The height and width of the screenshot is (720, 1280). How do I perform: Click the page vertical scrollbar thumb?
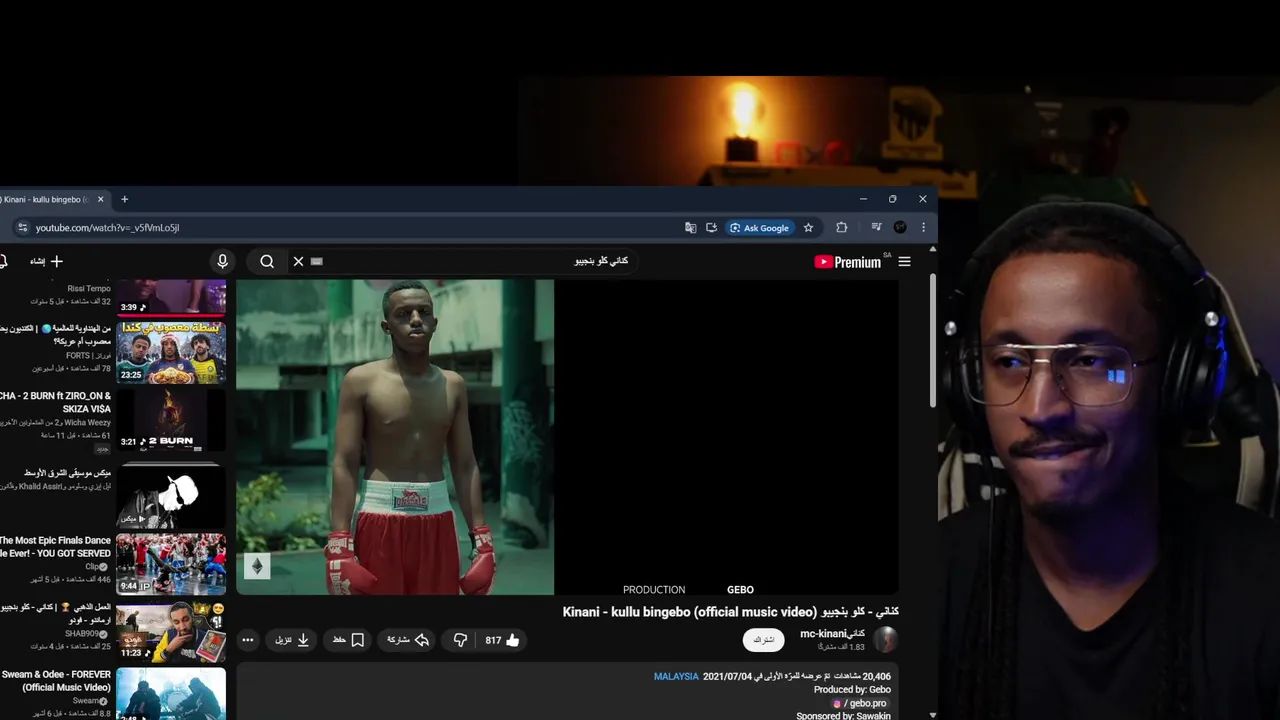(933, 340)
